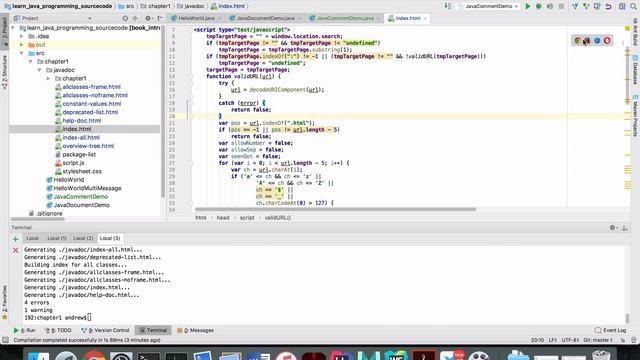The image size is (640, 360).
Task: Close the index.html editor tab
Action: pos(425,18)
